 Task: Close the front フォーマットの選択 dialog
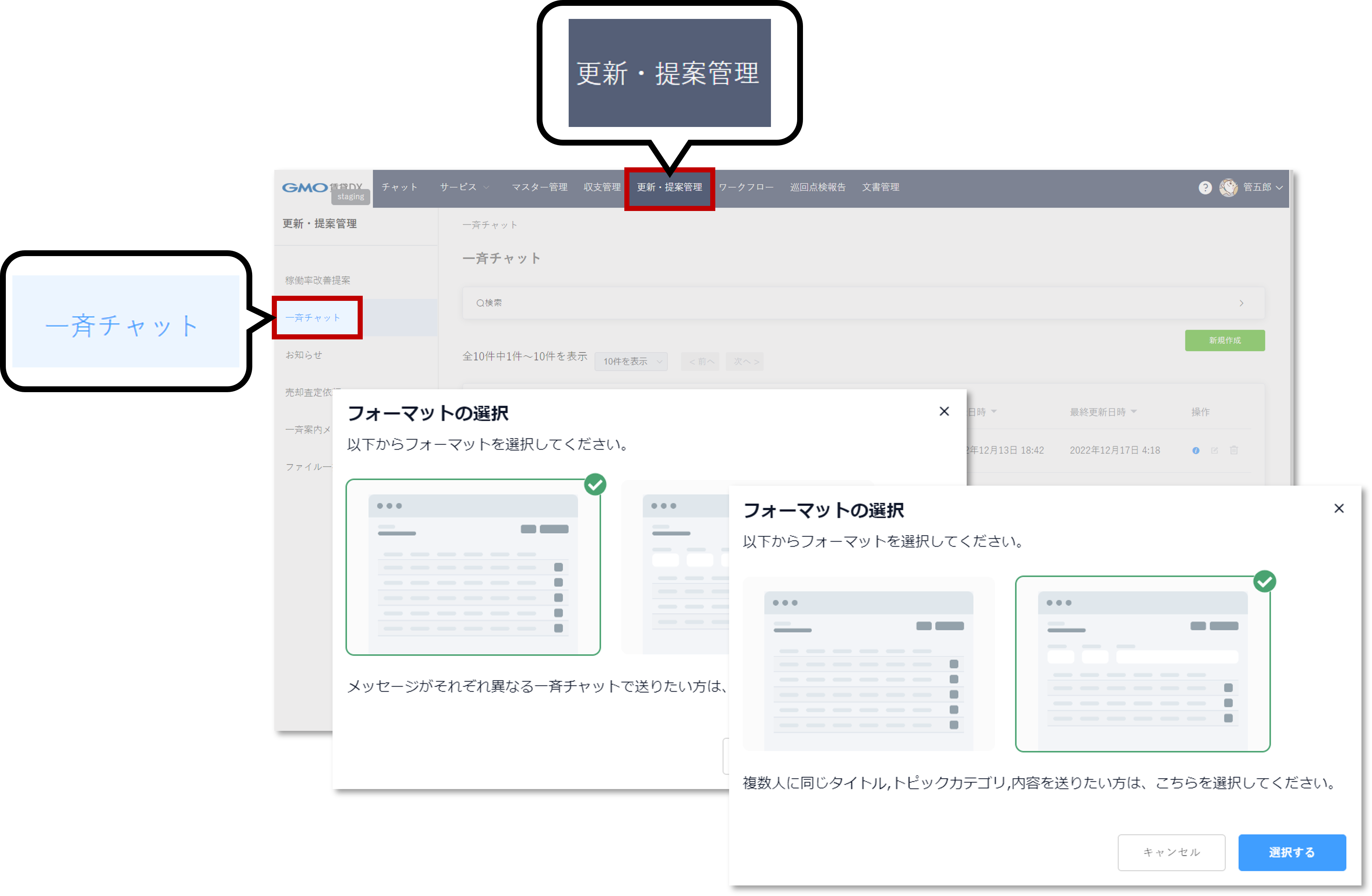tap(1339, 508)
